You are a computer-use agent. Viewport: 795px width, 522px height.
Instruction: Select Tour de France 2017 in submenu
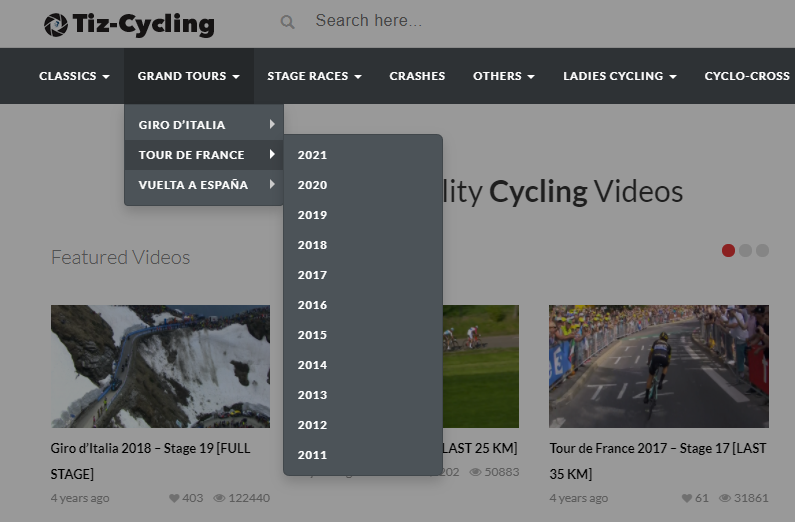click(x=363, y=275)
